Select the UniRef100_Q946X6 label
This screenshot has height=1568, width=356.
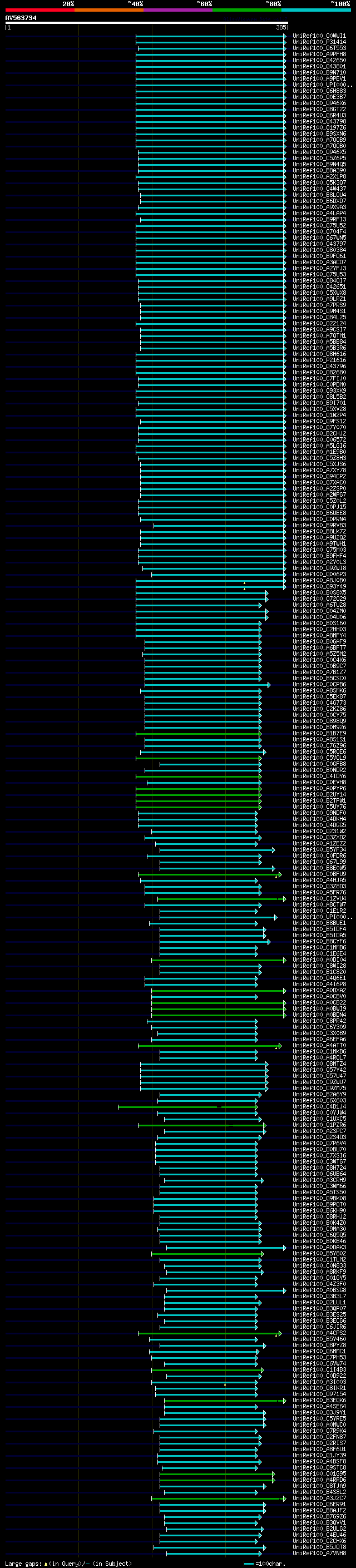click(x=319, y=103)
